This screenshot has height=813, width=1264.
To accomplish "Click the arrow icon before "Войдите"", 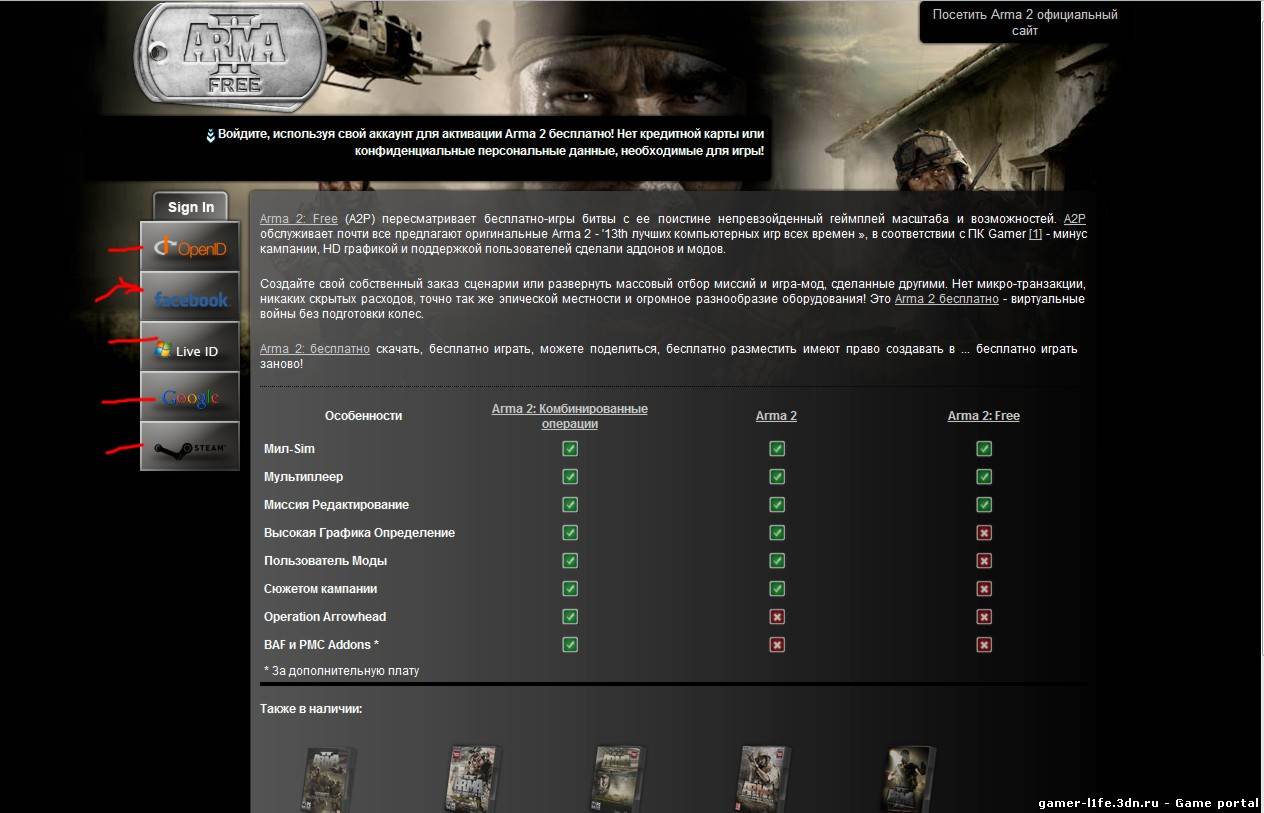I will pos(211,135).
